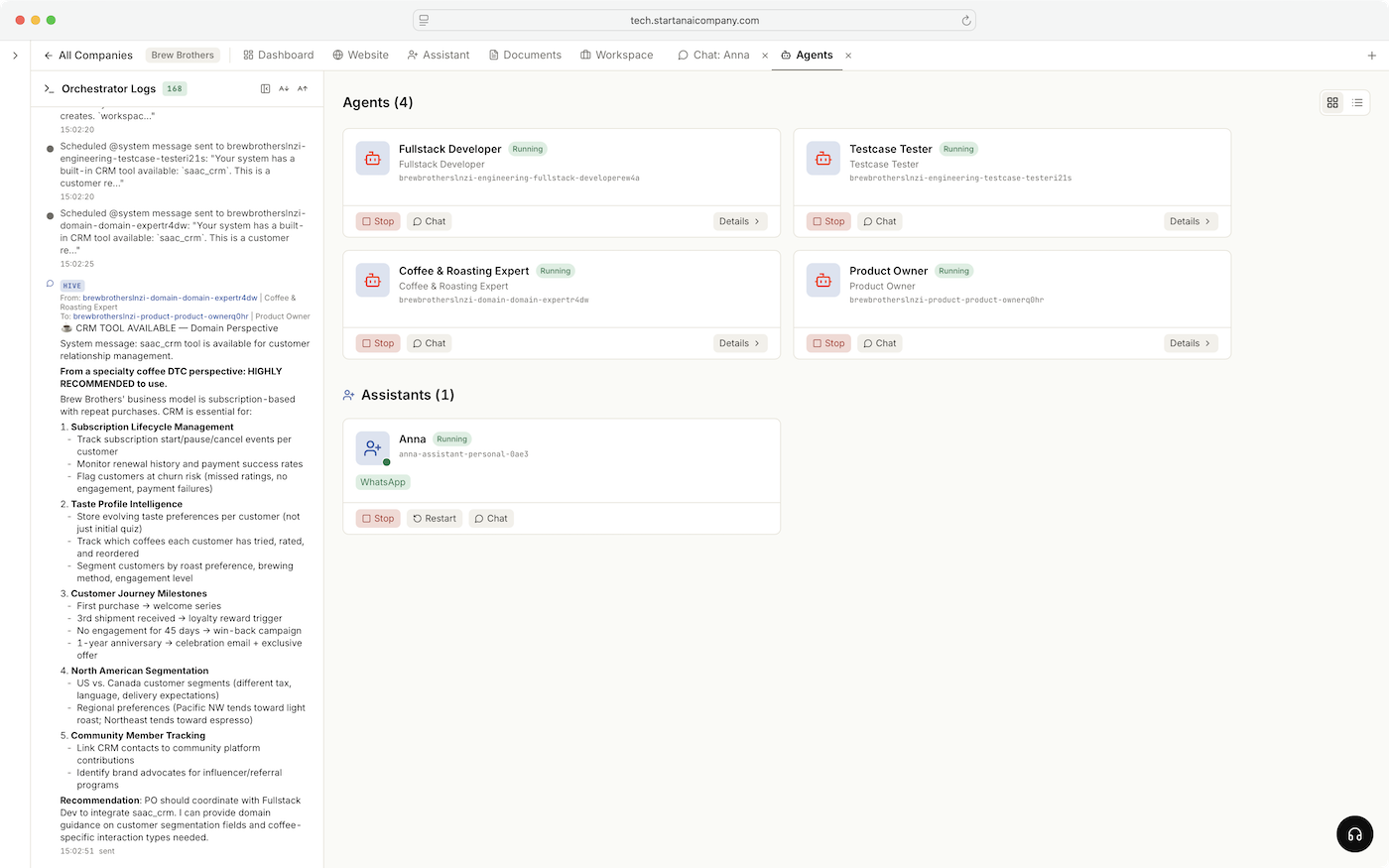
Task: Increase log font size
Action: click(303, 89)
